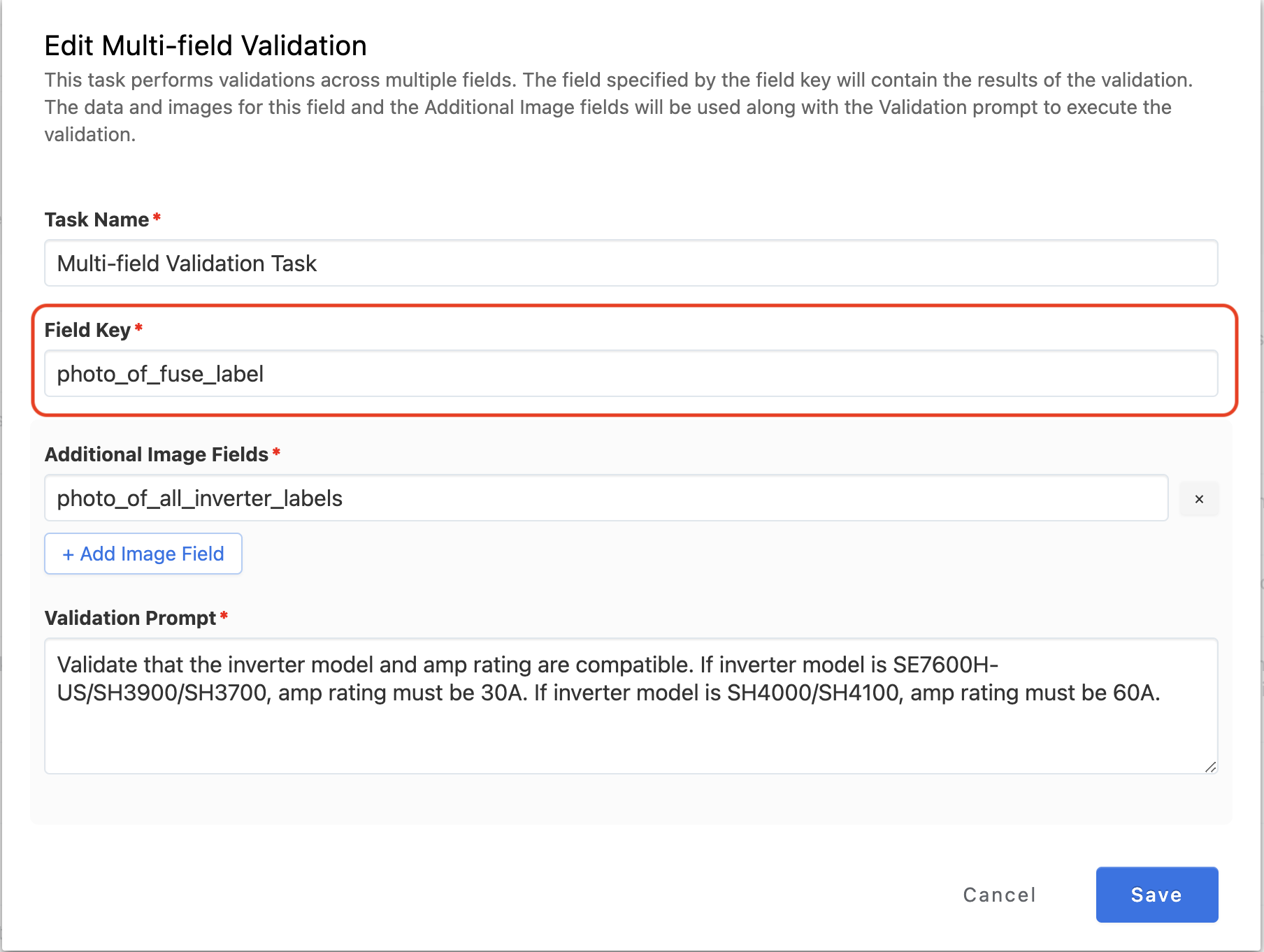Click the Validation Prompt label

pos(130,618)
